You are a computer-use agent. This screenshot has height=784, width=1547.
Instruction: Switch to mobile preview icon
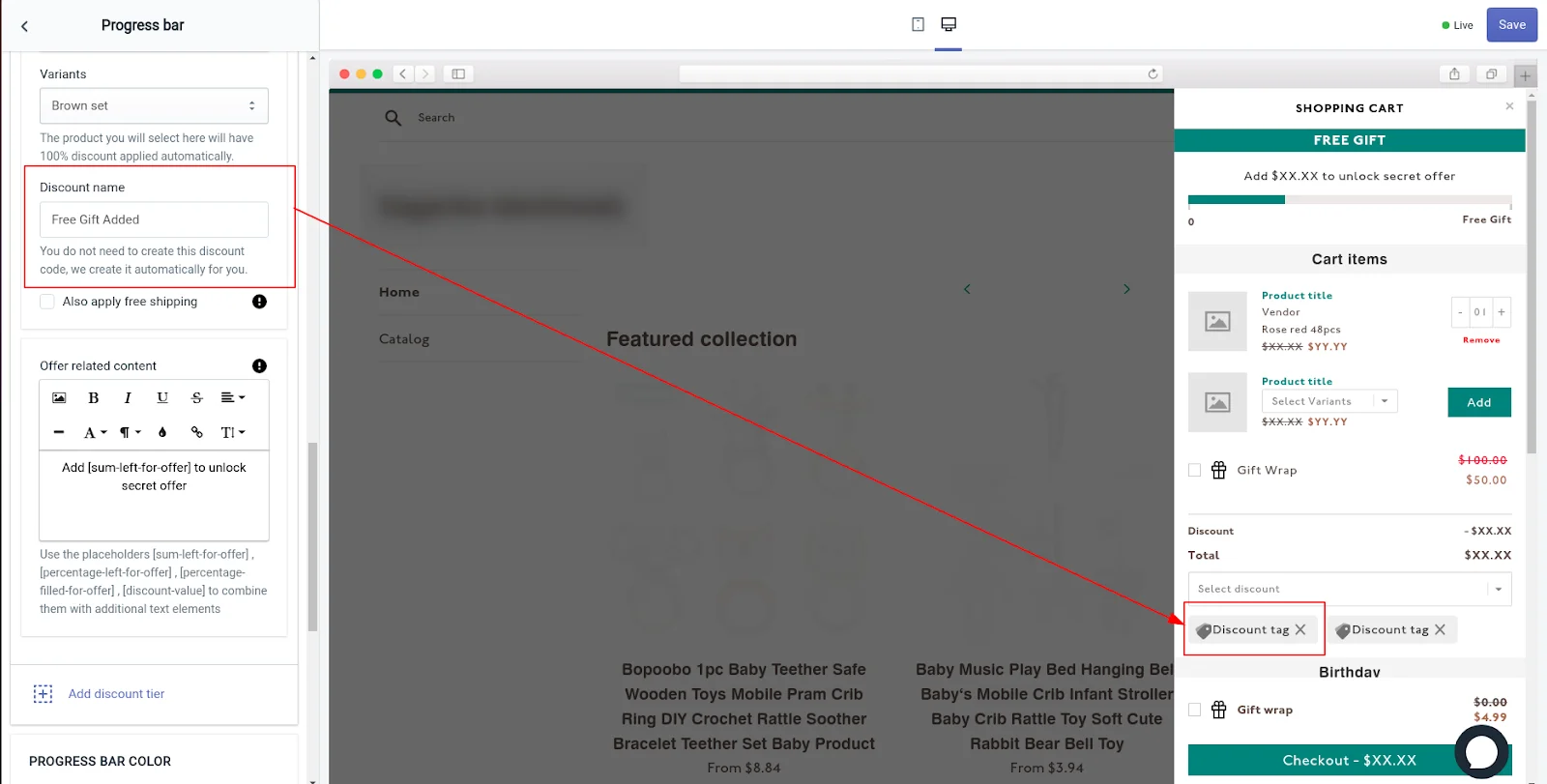918,24
